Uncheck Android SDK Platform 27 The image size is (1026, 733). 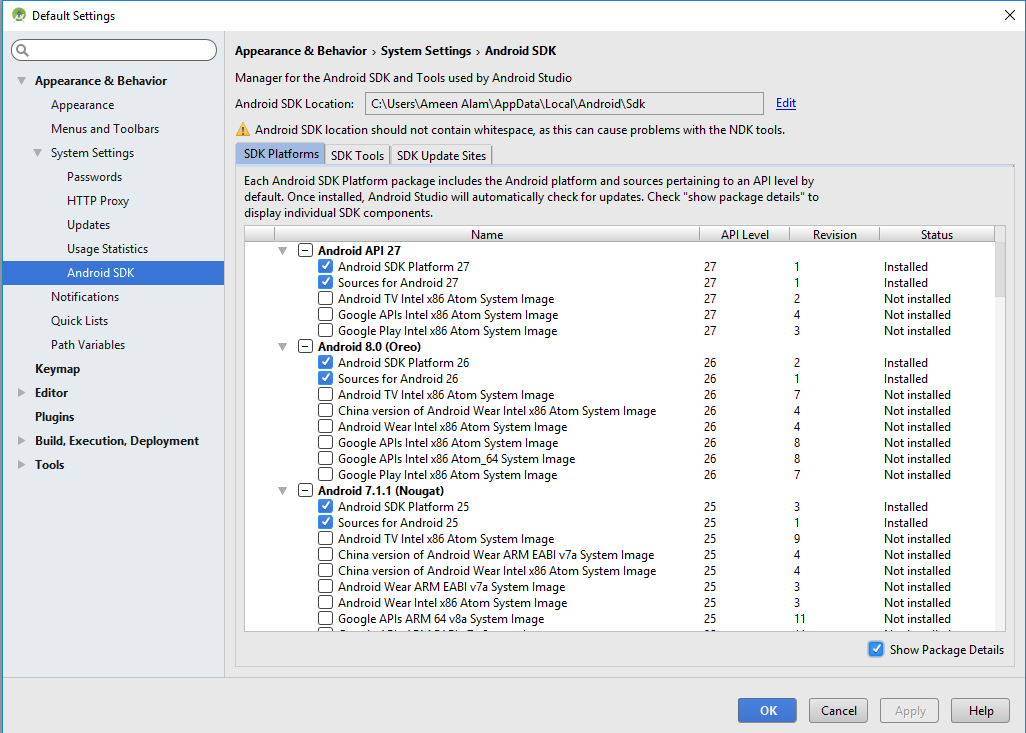325,266
